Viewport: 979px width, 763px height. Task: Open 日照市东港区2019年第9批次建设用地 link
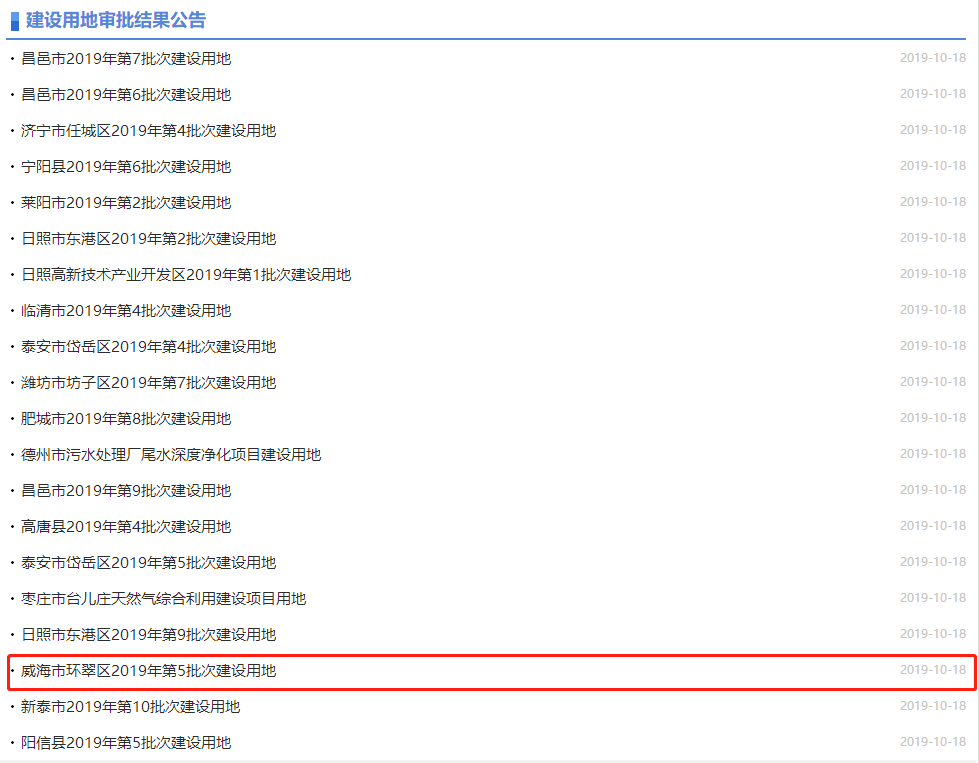click(x=149, y=635)
